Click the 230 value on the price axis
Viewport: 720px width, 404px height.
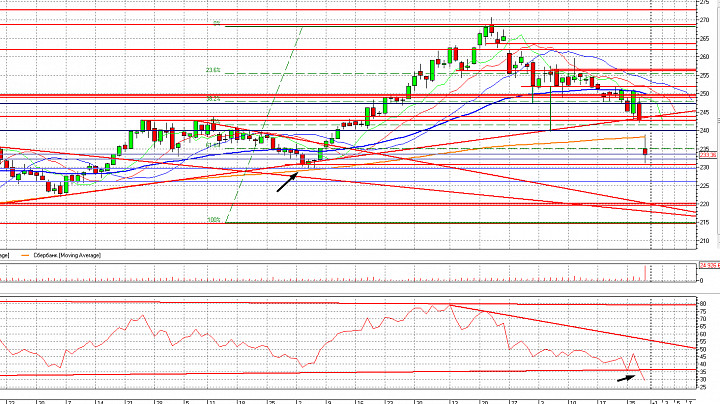[x=705, y=168]
